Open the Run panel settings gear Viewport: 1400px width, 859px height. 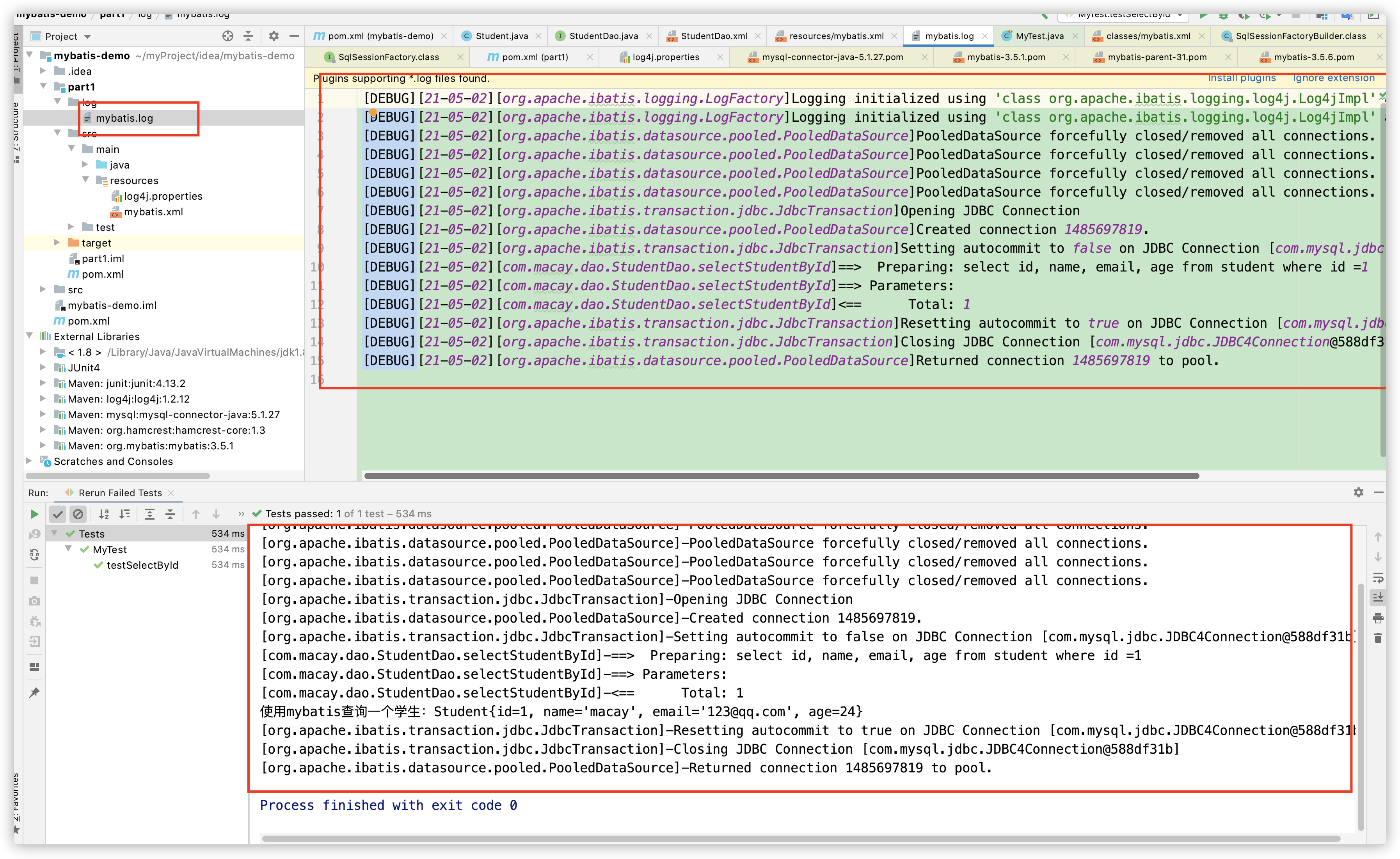click(x=1358, y=493)
